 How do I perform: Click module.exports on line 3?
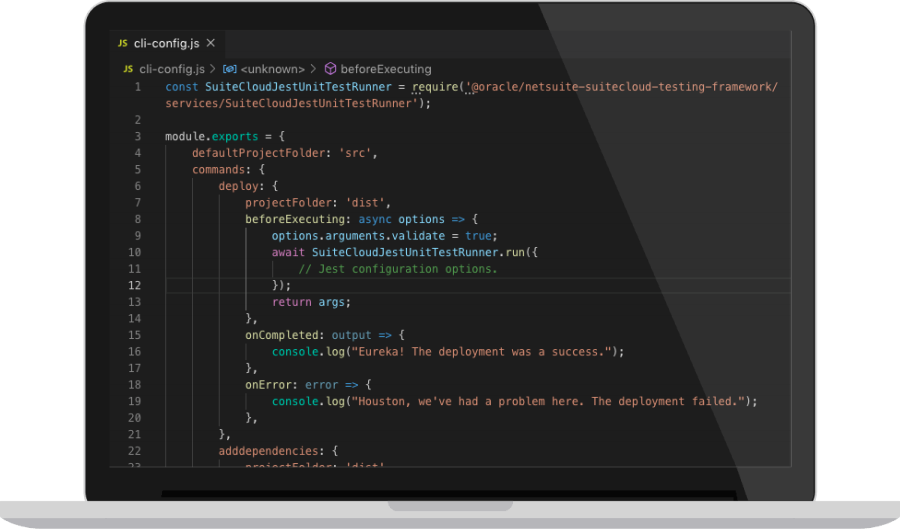(x=212, y=137)
